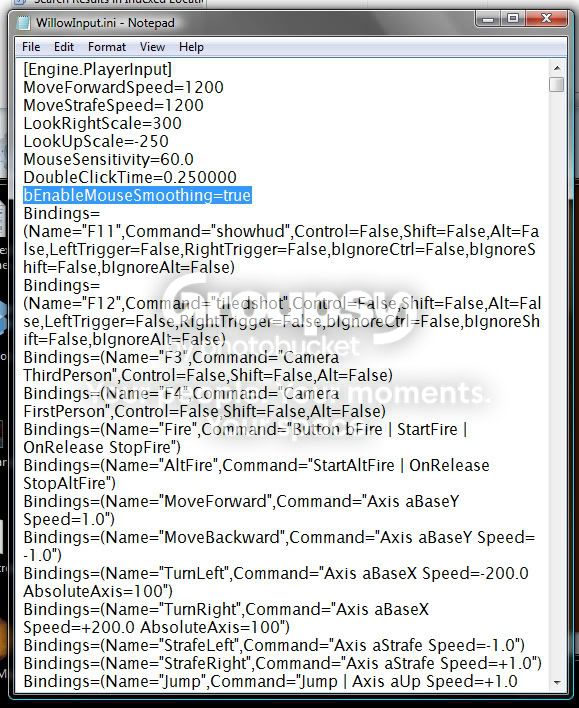Screen dimensions: 579x708
Task: Click the vertical scrollbar thumb
Action: [x=557, y=84]
